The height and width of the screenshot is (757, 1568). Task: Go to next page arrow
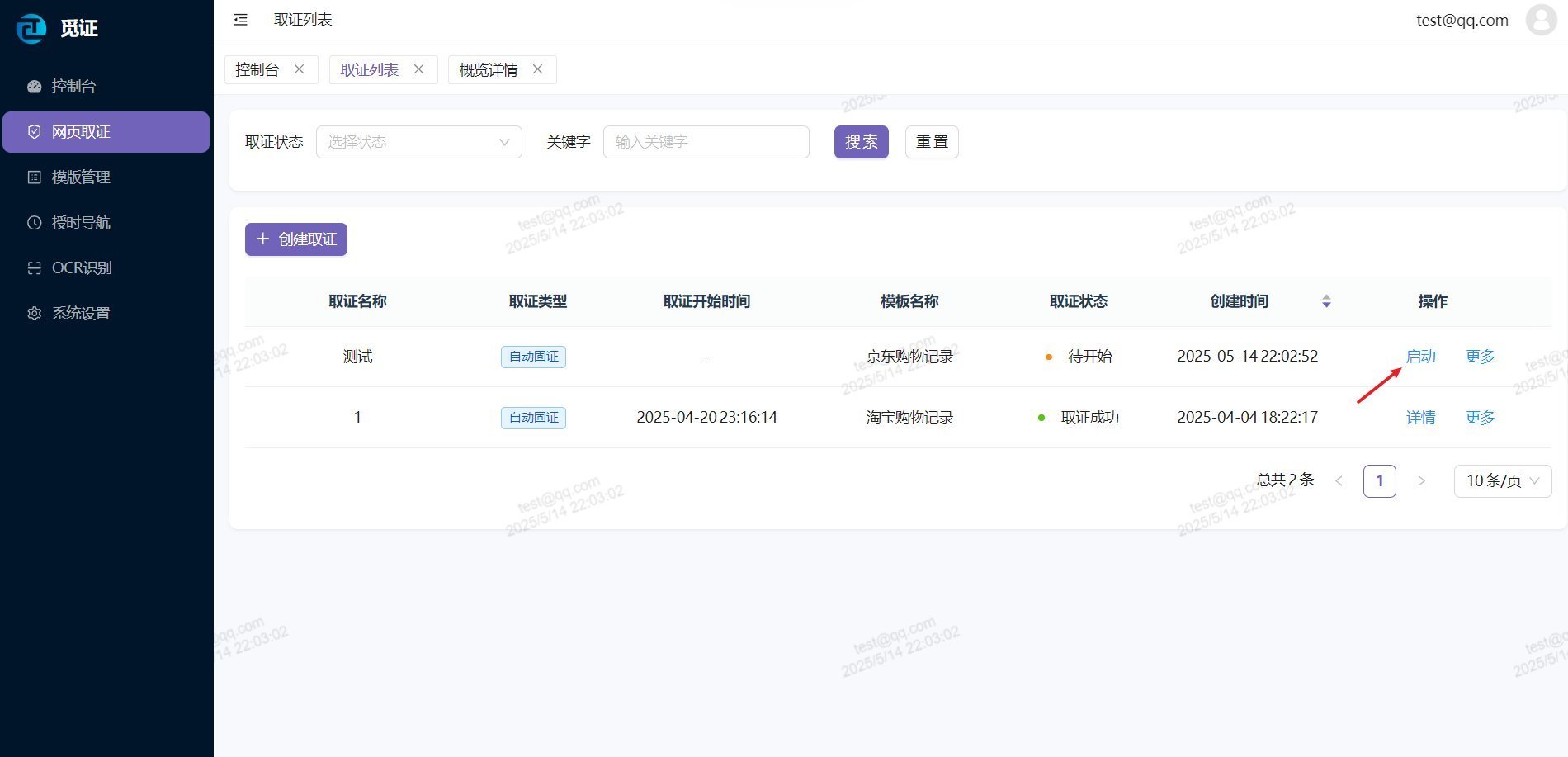(x=1421, y=481)
